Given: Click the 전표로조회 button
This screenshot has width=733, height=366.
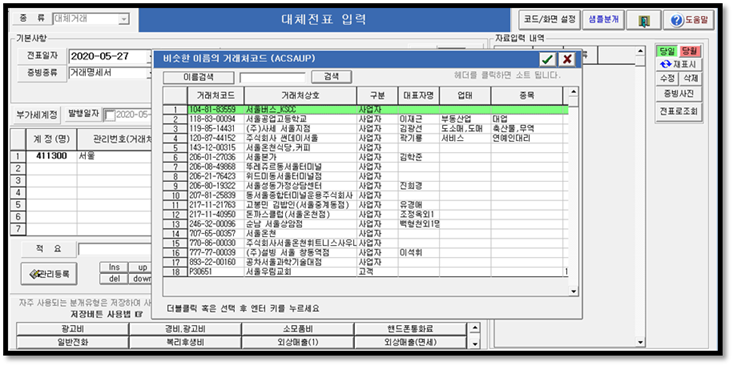Looking at the screenshot, I should click(679, 113).
